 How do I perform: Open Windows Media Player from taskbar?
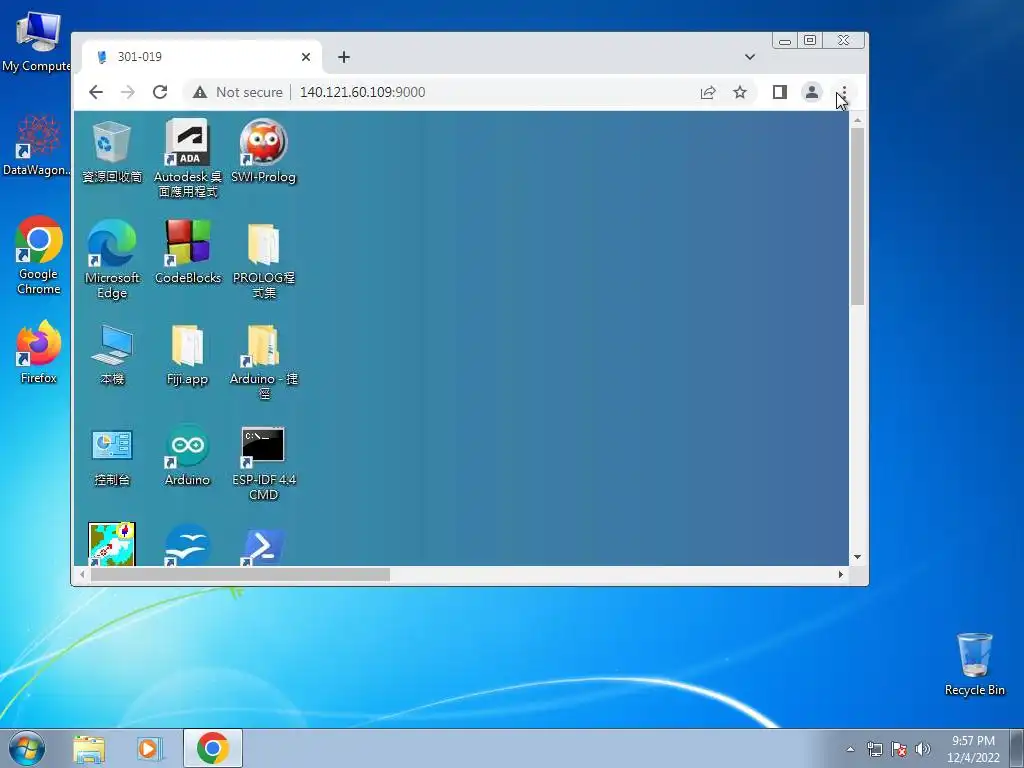tap(150, 749)
